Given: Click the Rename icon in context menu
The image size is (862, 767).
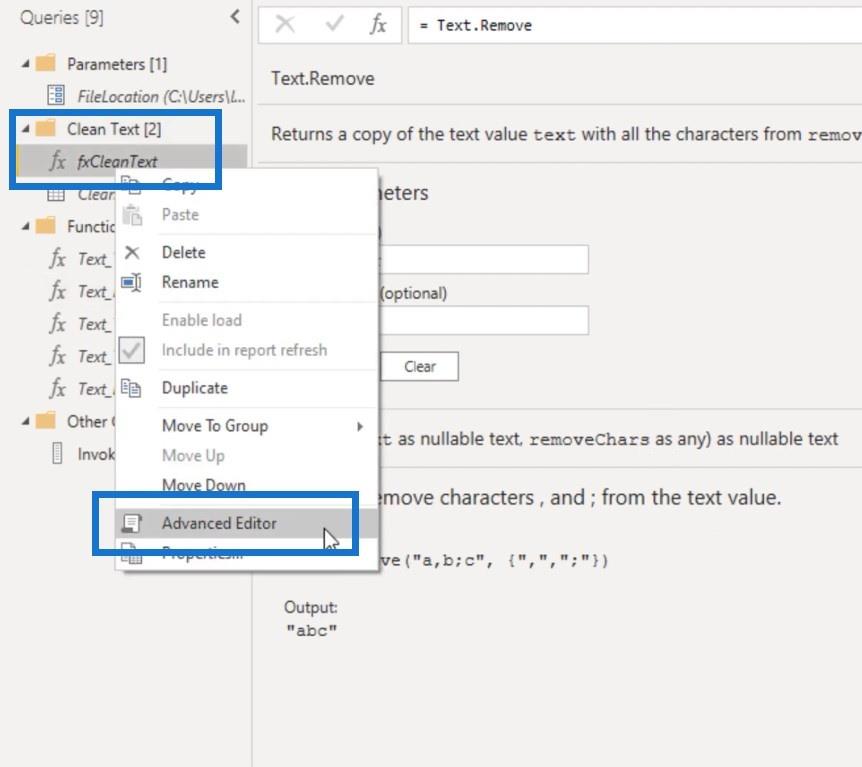Looking at the screenshot, I should point(131,283).
